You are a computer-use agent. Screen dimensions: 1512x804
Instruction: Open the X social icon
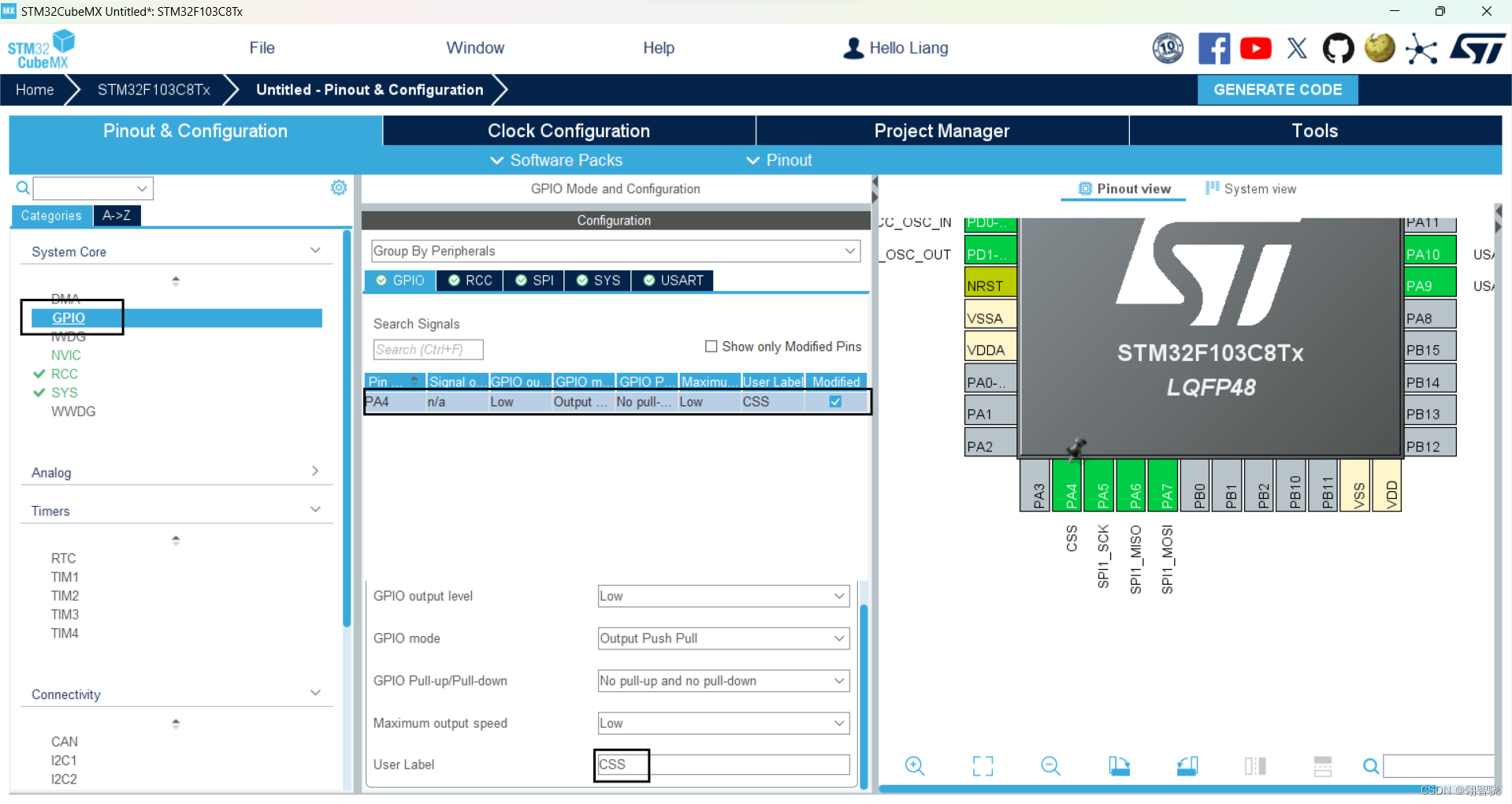(x=1297, y=49)
